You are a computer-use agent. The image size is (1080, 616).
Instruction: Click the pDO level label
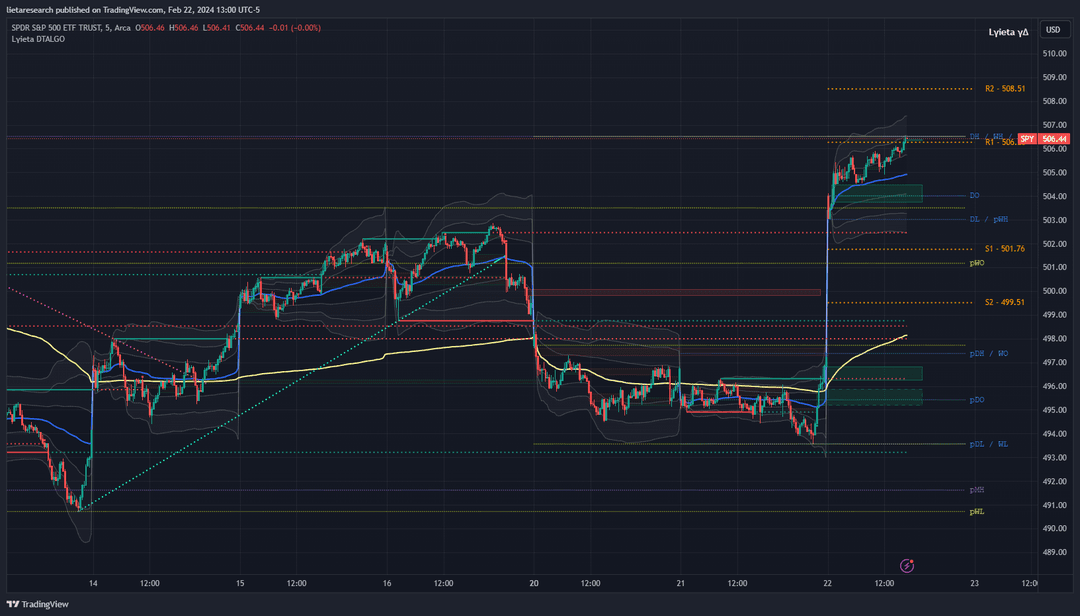(x=977, y=400)
